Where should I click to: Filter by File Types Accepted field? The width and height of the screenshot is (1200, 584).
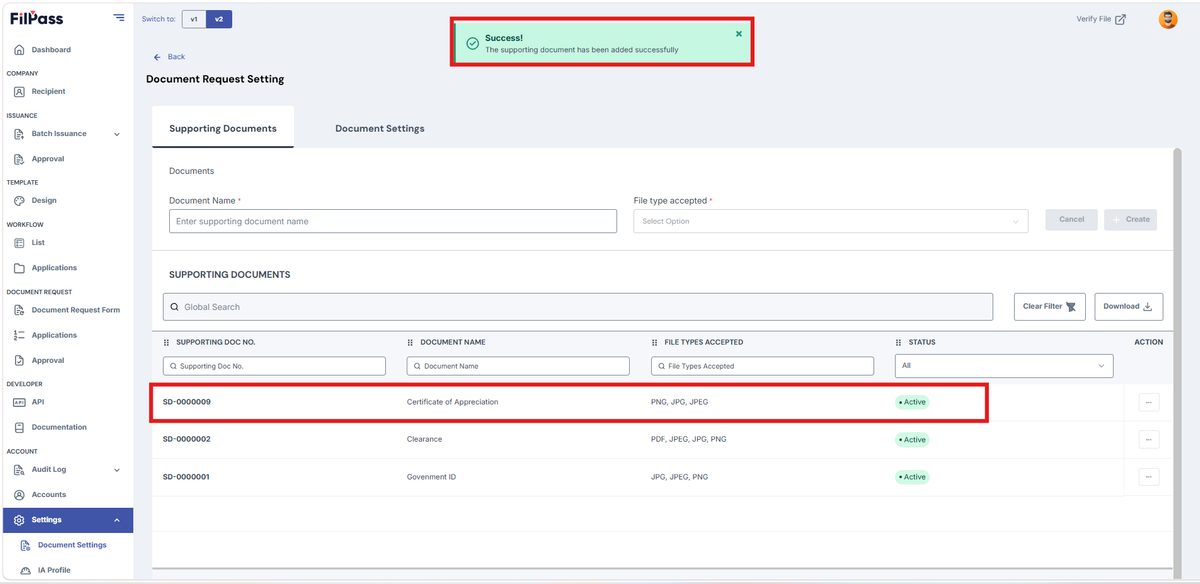pos(762,366)
